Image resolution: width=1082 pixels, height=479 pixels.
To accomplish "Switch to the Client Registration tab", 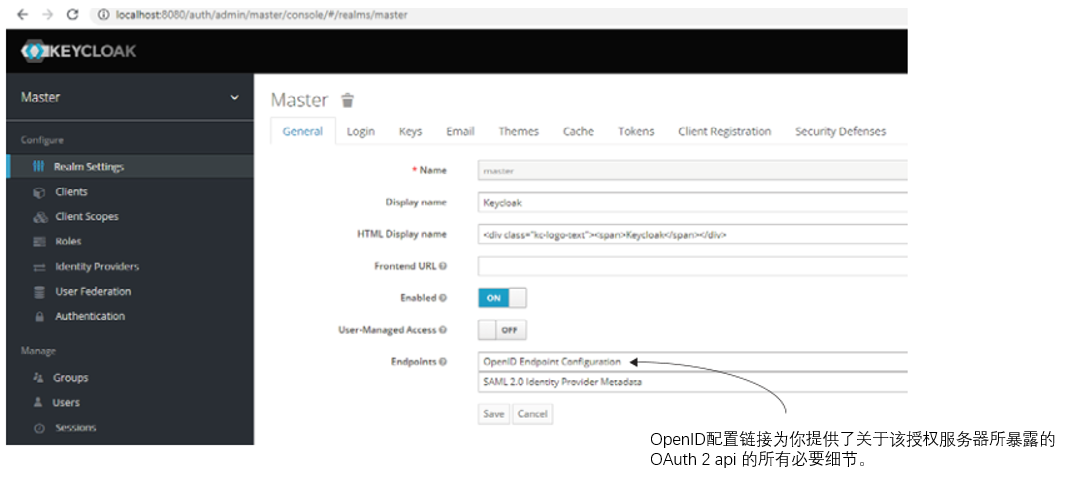I will (x=725, y=131).
